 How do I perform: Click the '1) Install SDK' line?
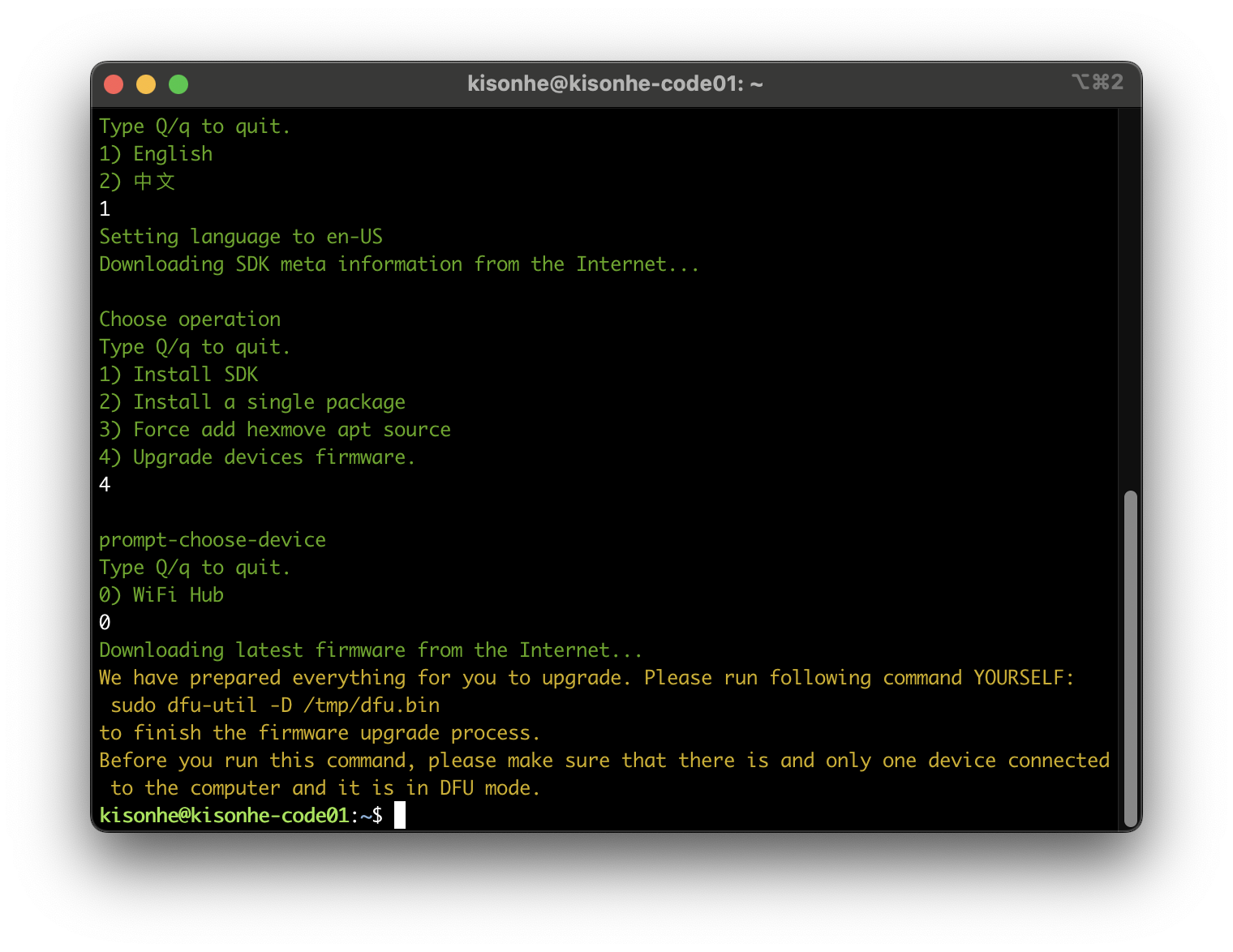point(178,375)
